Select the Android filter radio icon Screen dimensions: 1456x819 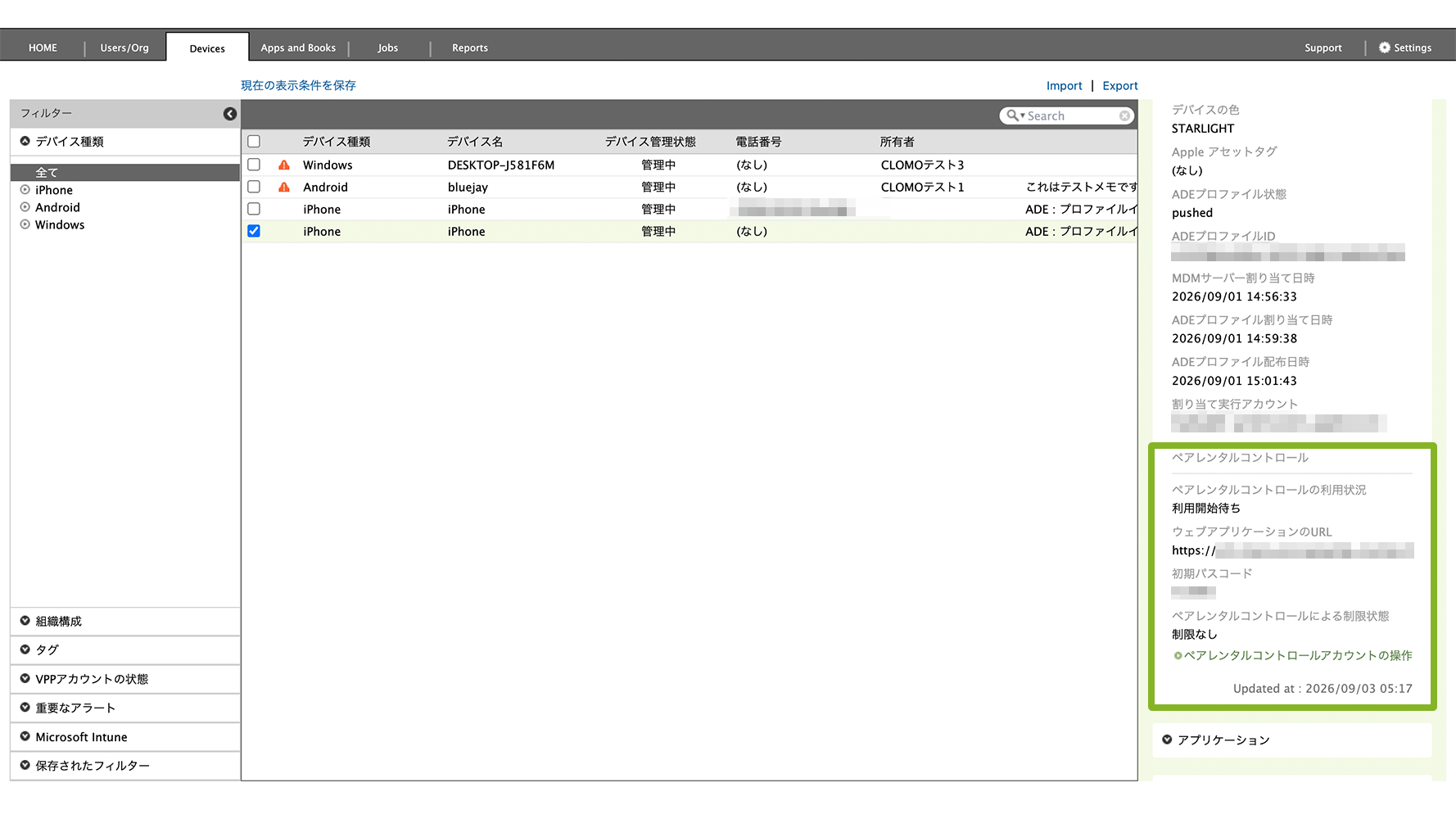pos(25,207)
